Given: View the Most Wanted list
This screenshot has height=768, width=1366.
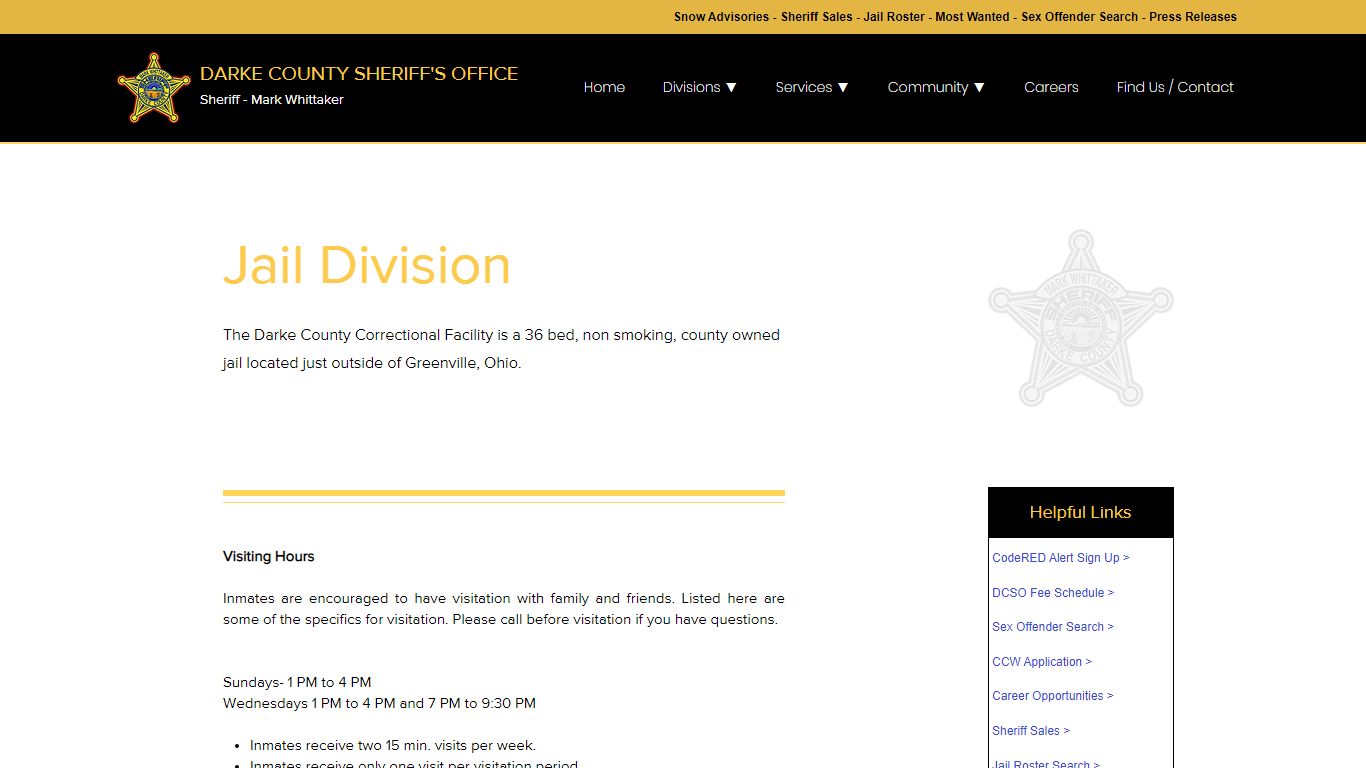Looking at the screenshot, I should point(972,17).
